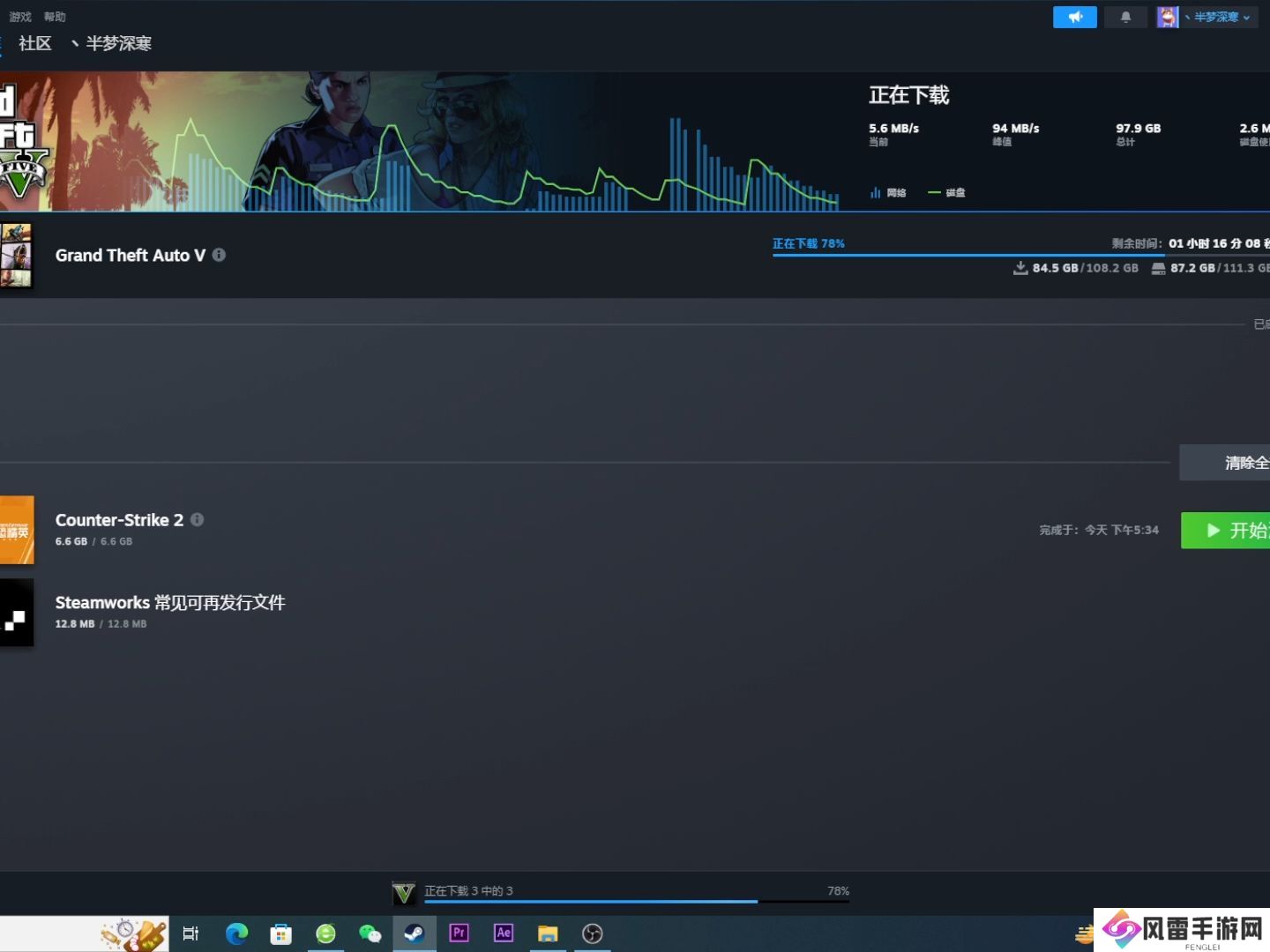Click Grand Theft Auto V info toggle icon
Viewport: 1270px width, 952px height.
tap(219, 255)
